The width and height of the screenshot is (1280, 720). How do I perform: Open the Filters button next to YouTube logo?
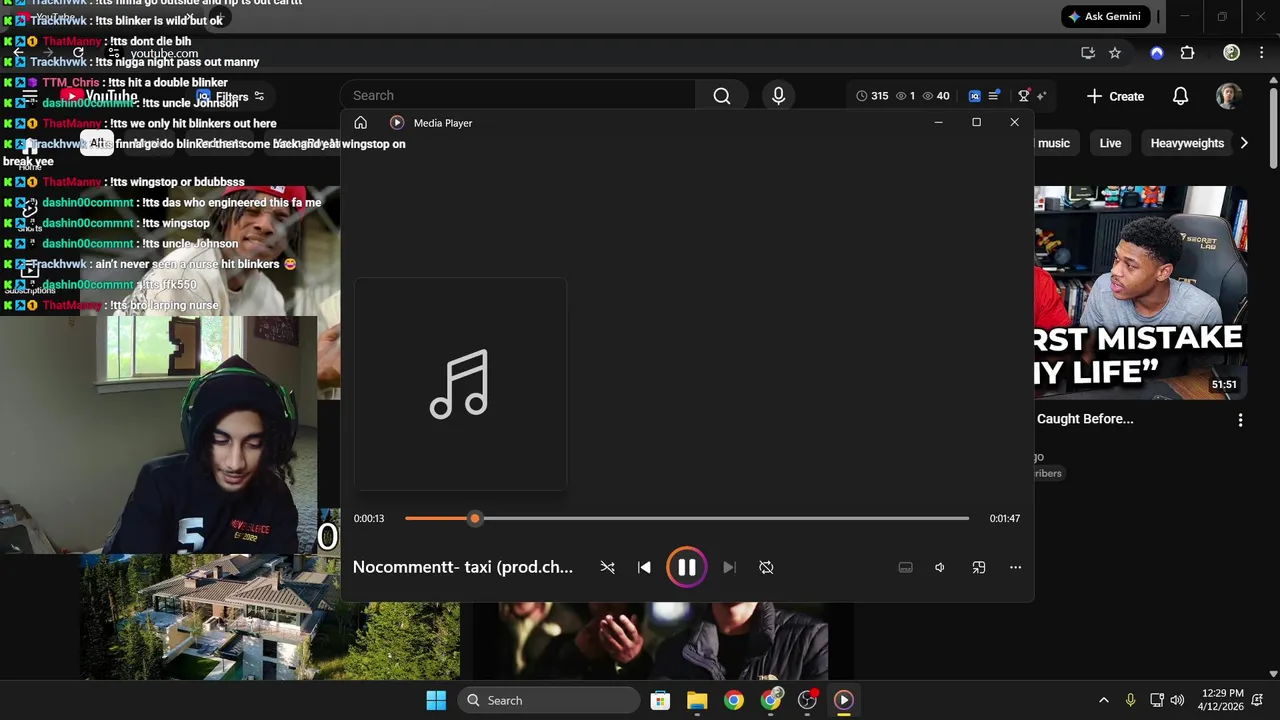[230, 97]
